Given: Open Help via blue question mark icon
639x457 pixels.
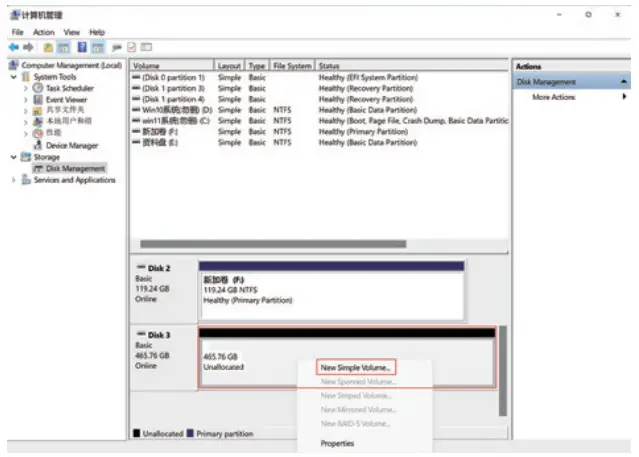Looking at the screenshot, I should coord(82,47).
